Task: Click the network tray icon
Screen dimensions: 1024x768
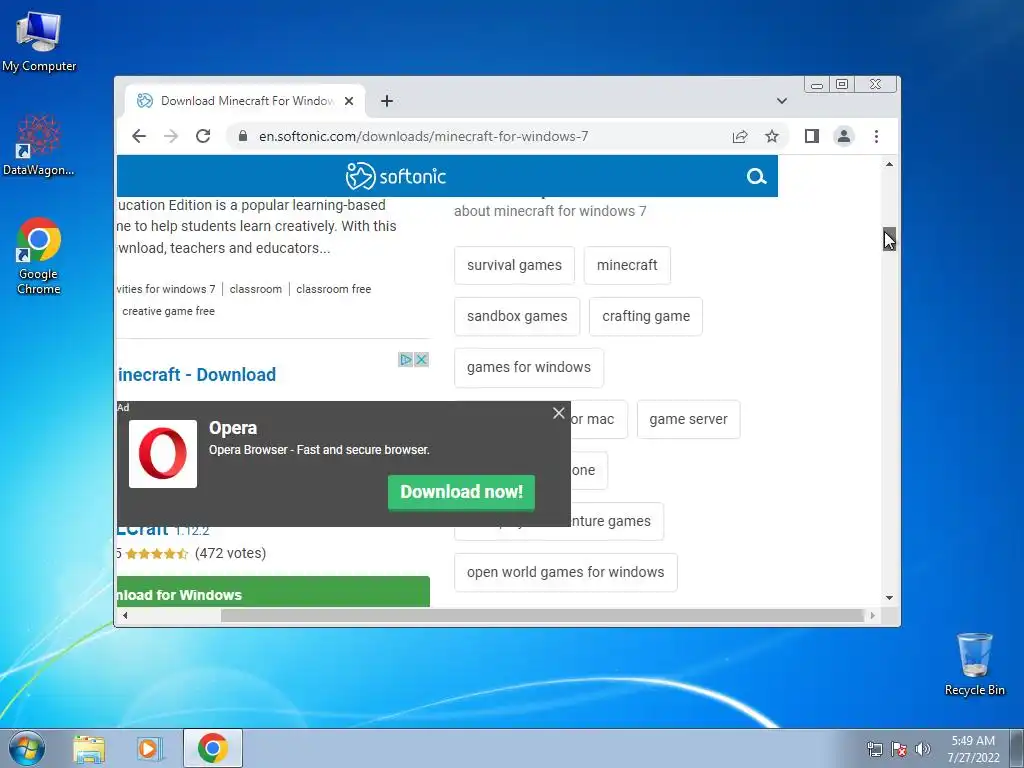Action: click(874, 749)
